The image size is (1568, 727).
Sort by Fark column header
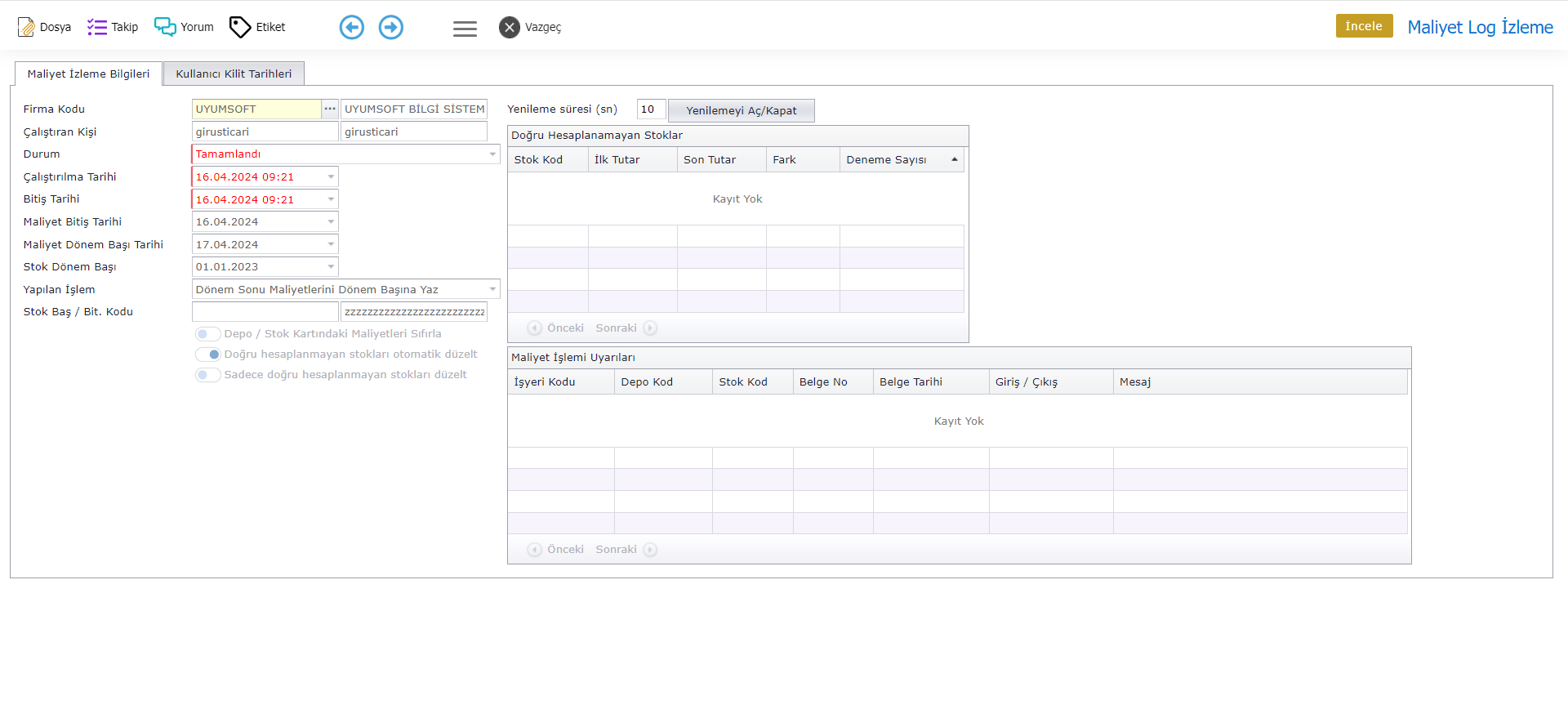[803, 159]
